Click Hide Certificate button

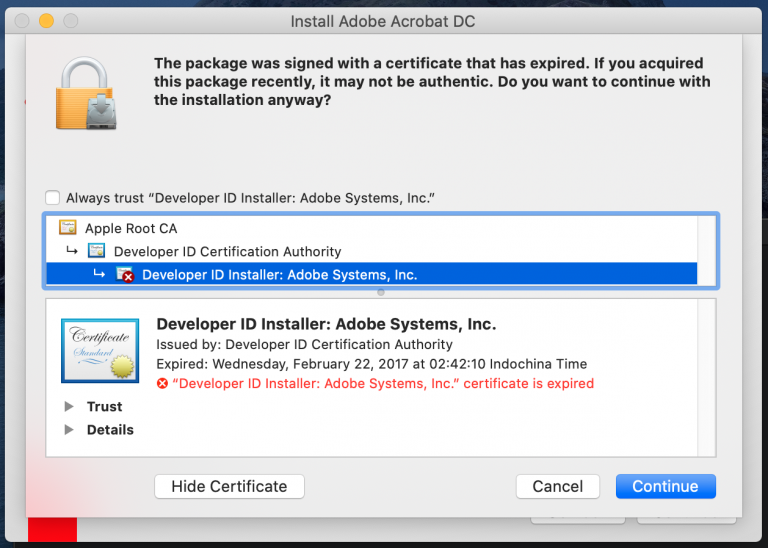229,486
